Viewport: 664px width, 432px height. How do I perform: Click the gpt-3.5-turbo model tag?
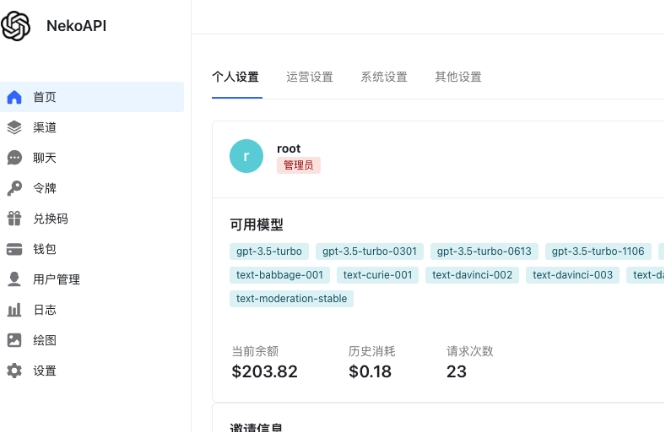[269, 251]
